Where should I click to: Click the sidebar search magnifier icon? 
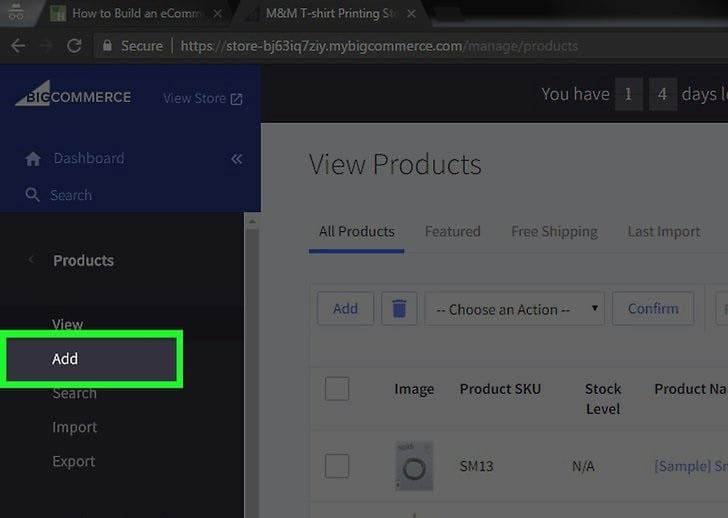pyautogui.click(x=32, y=194)
